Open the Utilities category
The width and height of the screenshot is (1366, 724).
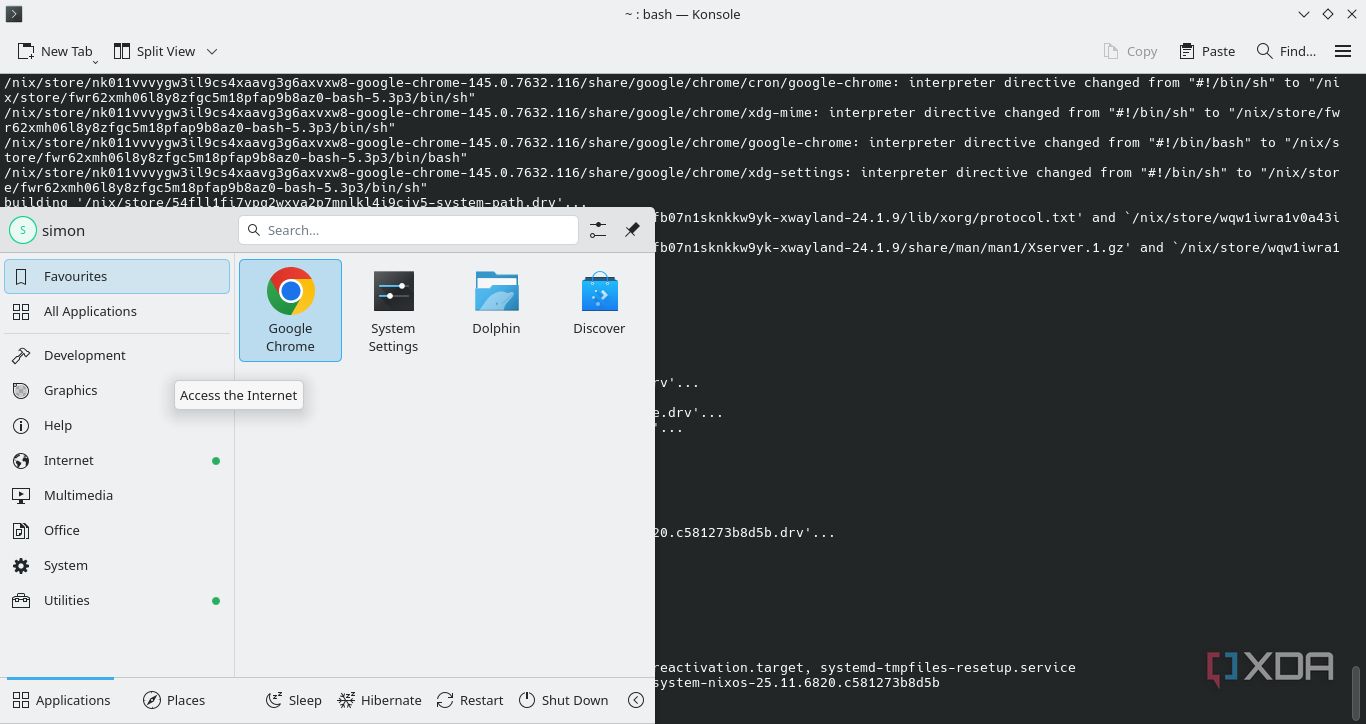pyautogui.click(x=117, y=600)
